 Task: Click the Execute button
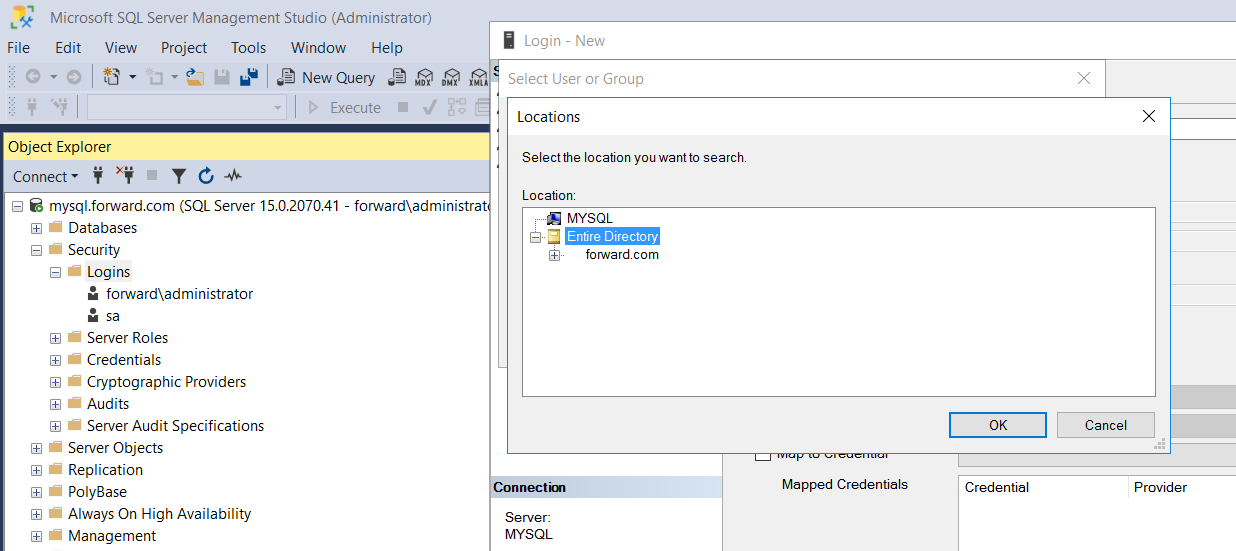[x=344, y=107]
